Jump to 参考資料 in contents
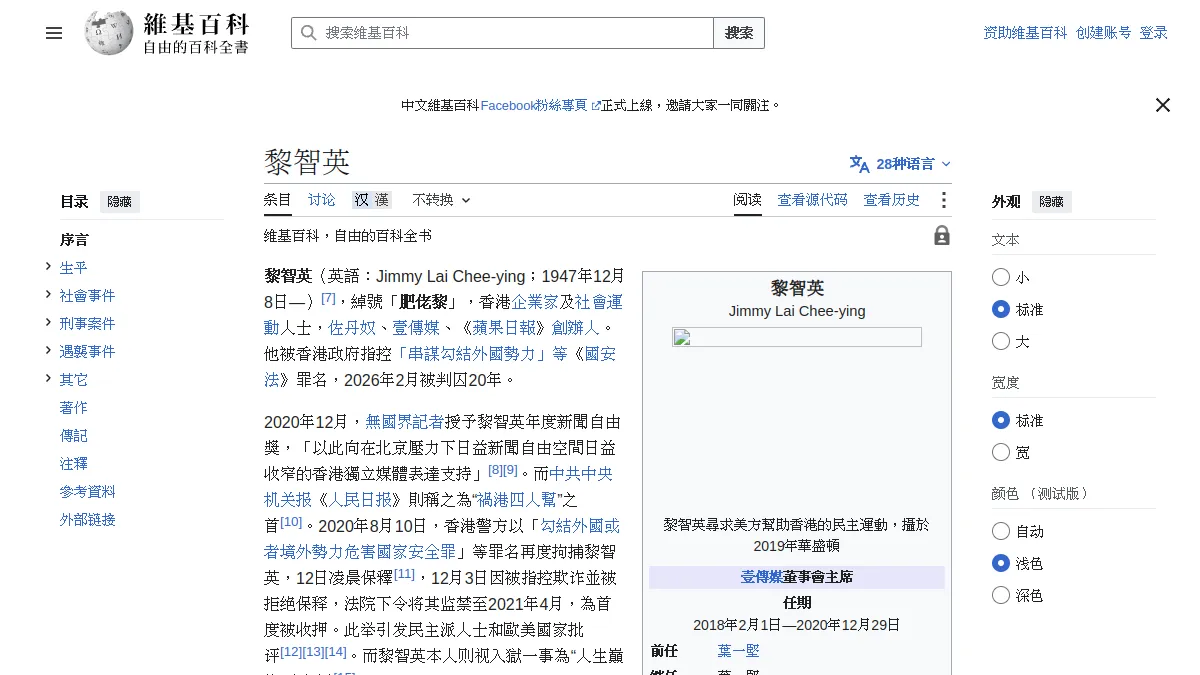Viewport: 1200px width, 675px height. (88, 492)
